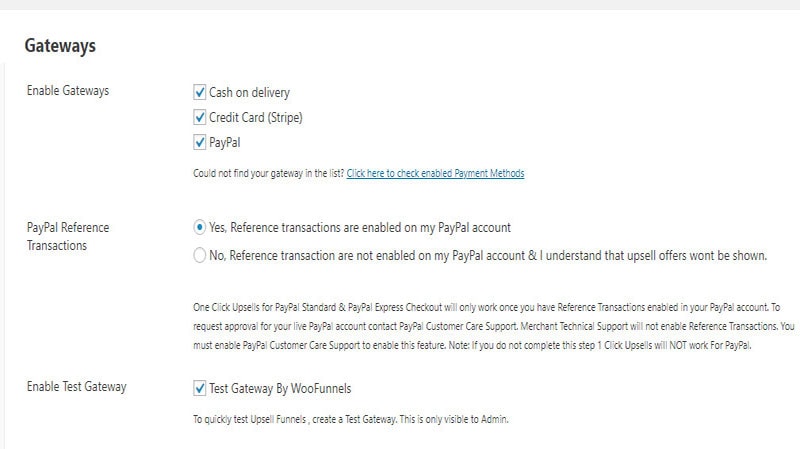Click the Enable Test Gateway setting label
800x449 pixels.
click(77, 386)
